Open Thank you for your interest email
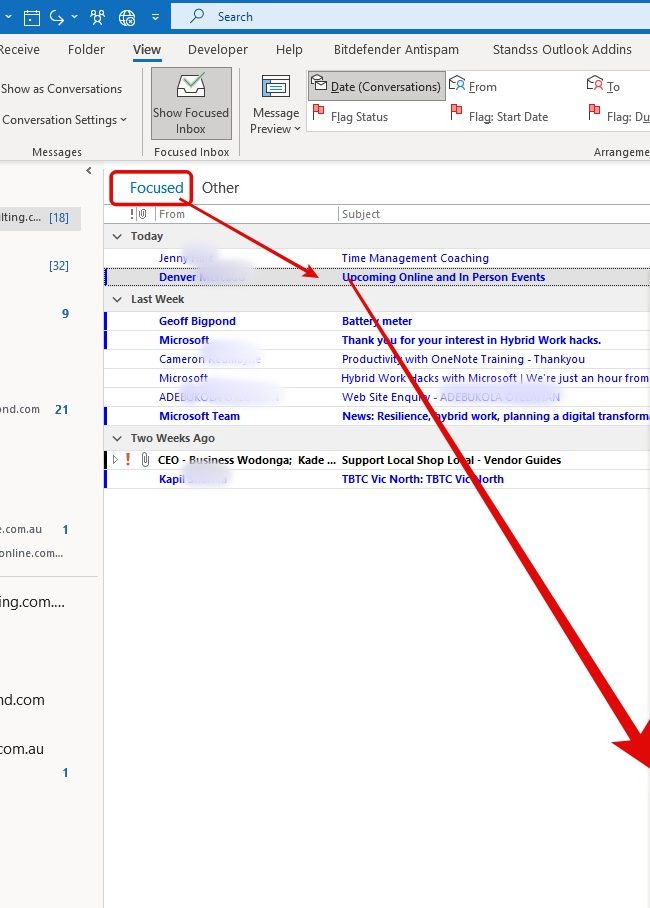Screen dimensions: 650x908 tap(377, 340)
